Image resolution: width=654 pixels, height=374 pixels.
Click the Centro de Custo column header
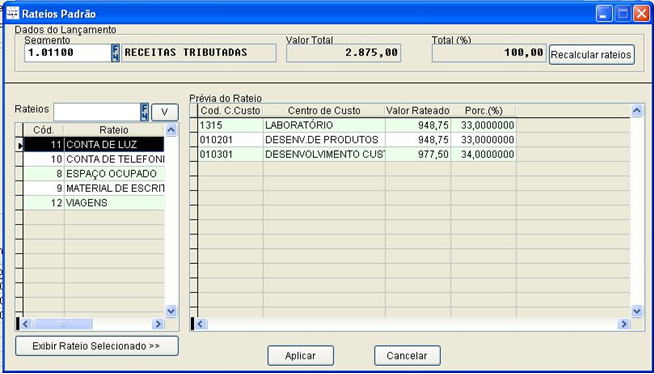(x=324, y=110)
